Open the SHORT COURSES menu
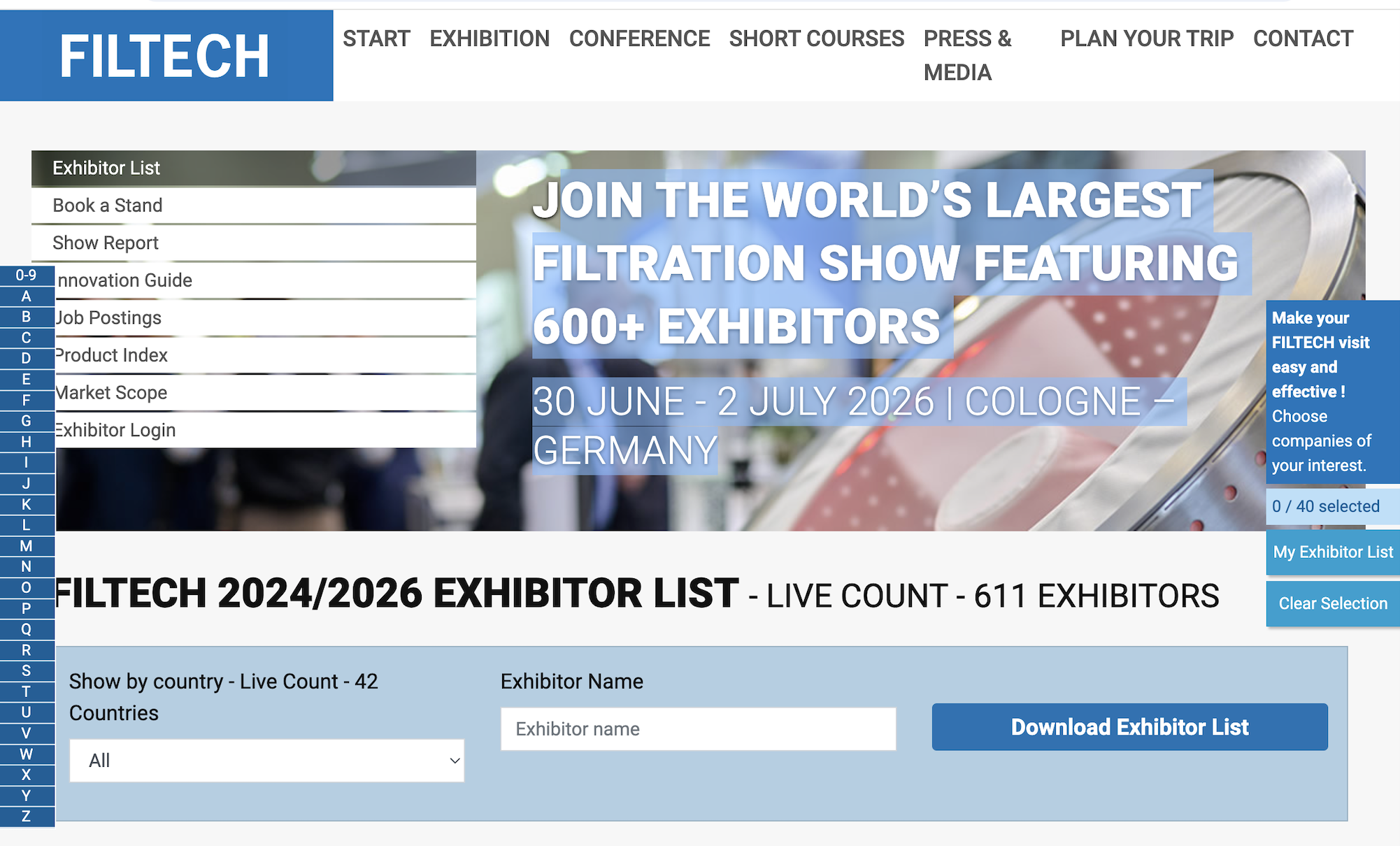 [816, 38]
